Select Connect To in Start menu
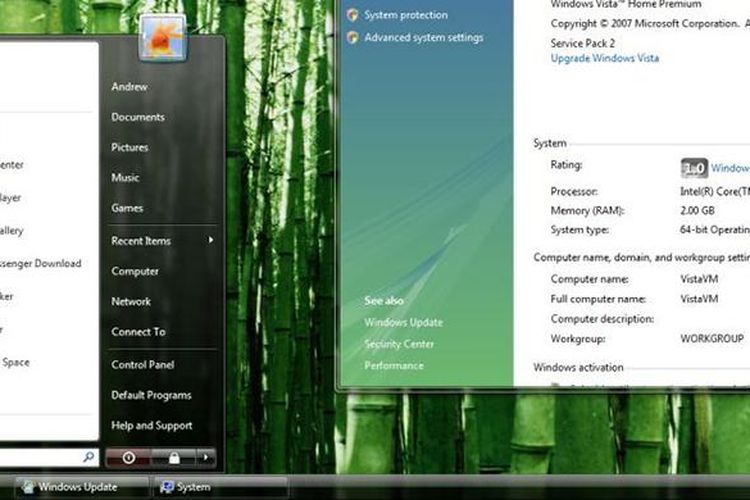Viewport: 750px width, 500px height. click(x=138, y=332)
